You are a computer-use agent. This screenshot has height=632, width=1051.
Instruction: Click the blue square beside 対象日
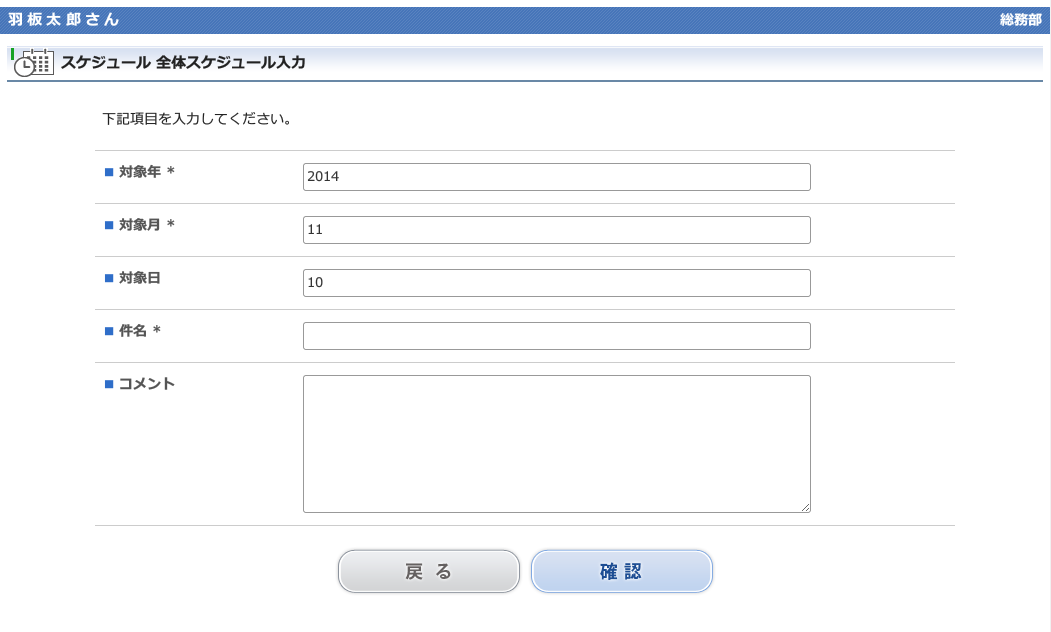point(109,278)
